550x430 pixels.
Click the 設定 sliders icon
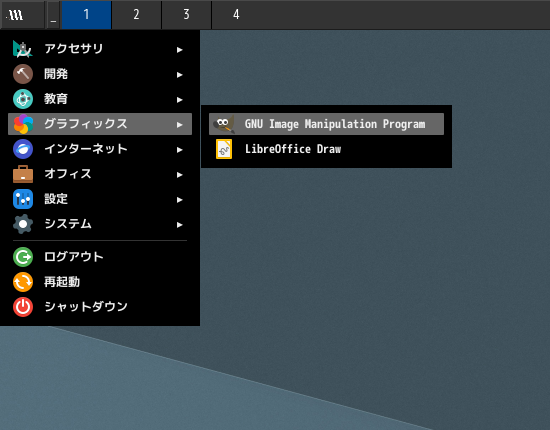tap(23, 199)
